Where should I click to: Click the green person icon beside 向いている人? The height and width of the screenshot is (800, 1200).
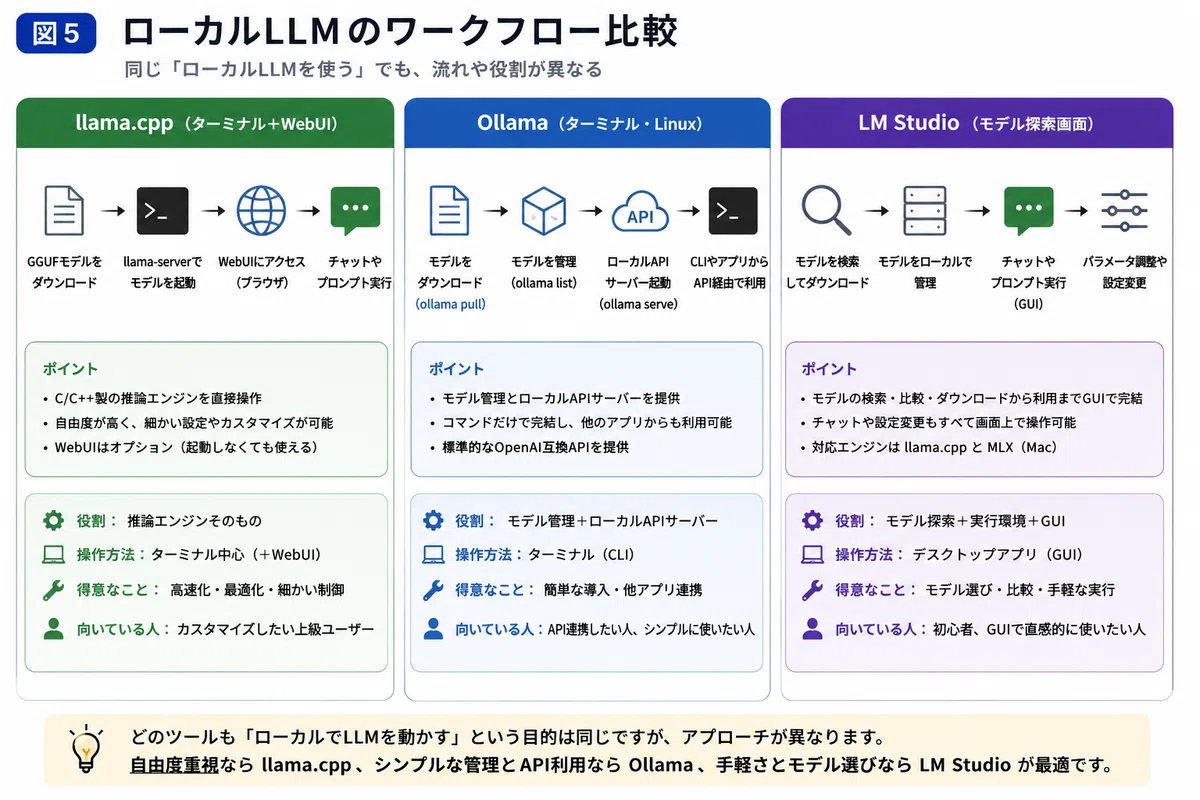coord(53,628)
